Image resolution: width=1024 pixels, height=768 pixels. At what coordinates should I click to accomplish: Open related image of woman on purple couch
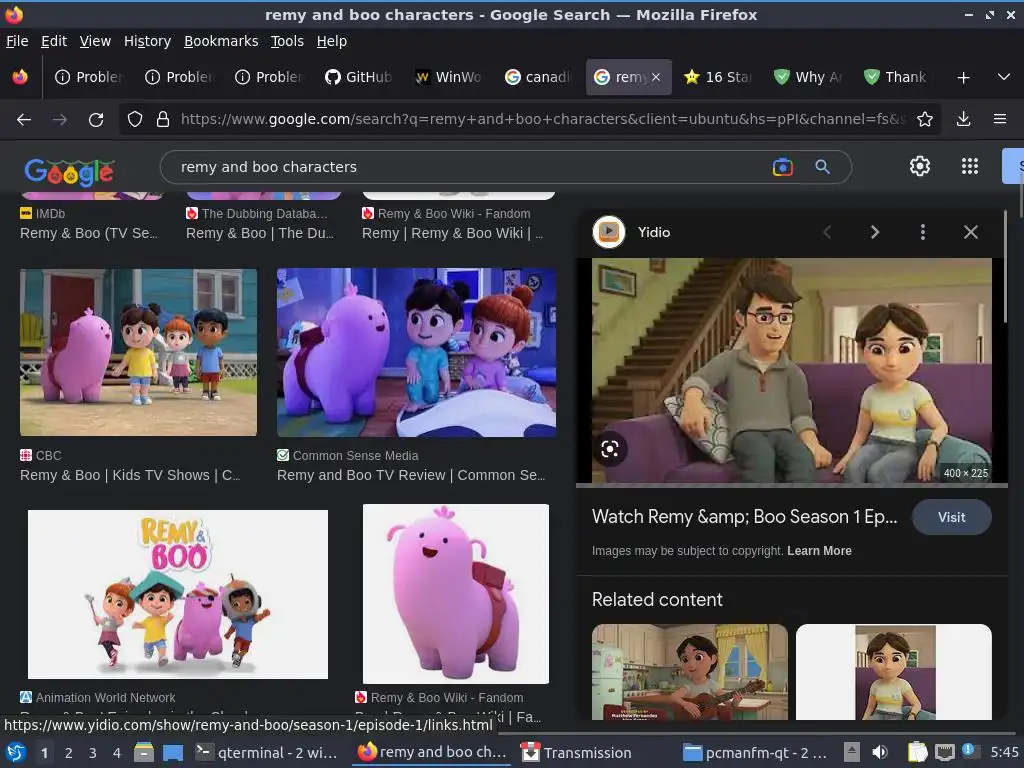coord(893,672)
